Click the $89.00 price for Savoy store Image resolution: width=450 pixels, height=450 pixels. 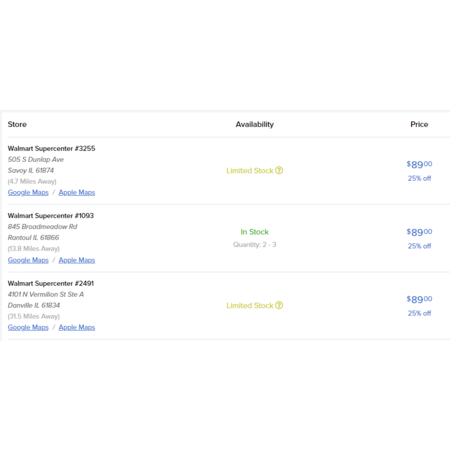click(419, 164)
